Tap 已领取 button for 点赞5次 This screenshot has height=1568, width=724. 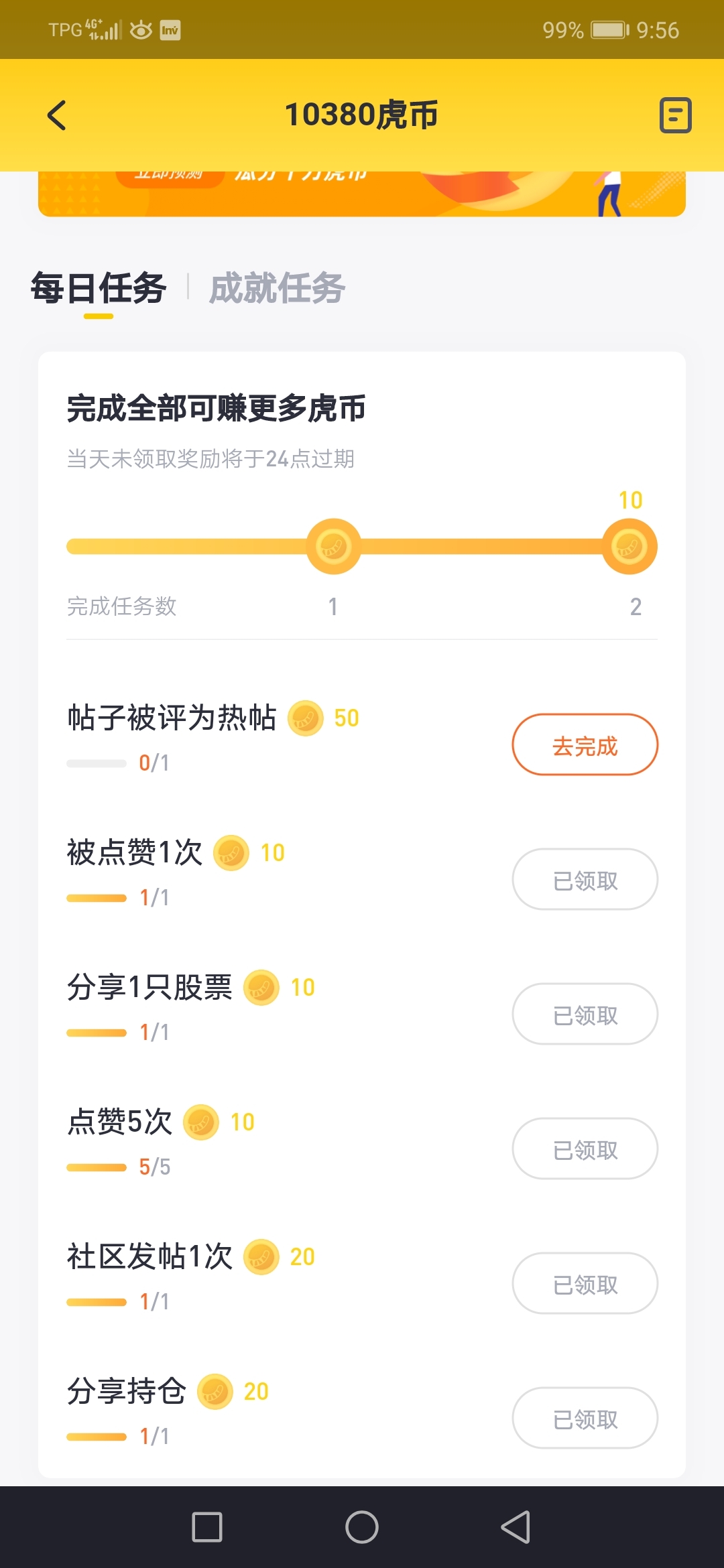pyautogui.click(x=585, y=1149)
